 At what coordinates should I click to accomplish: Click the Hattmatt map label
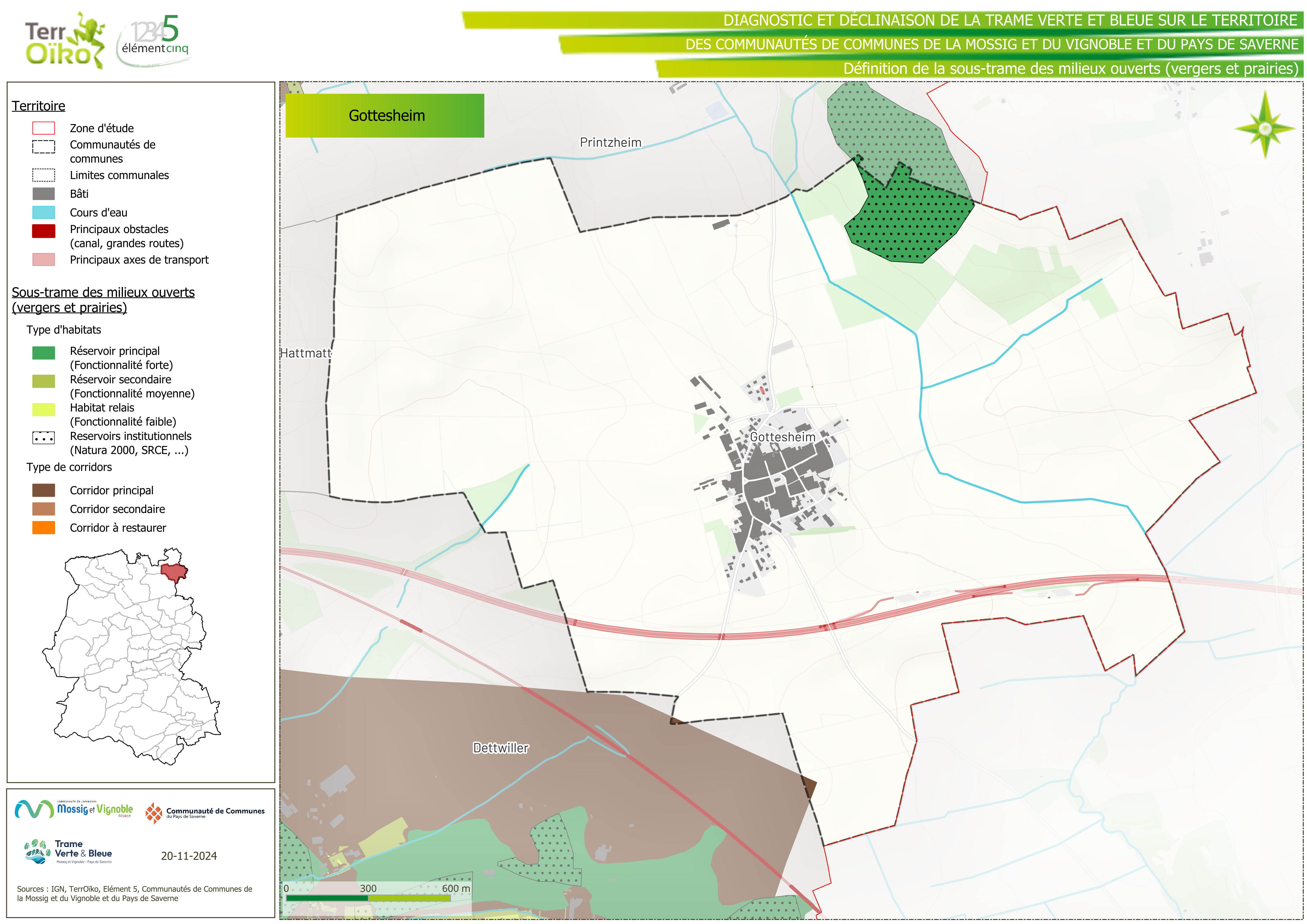click(x=306, y=353)
